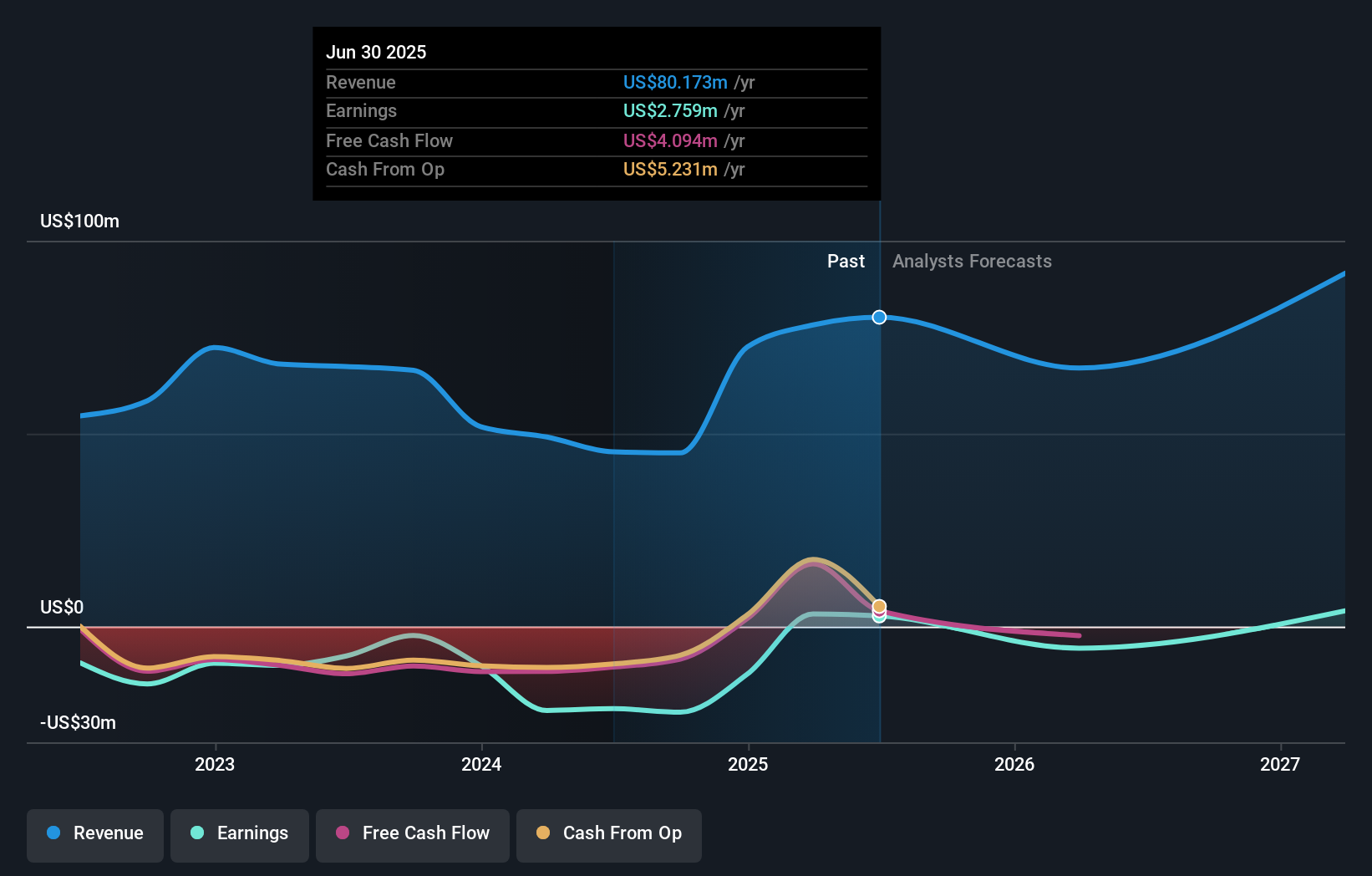
Task: Click the US$2.759m Earnings value in tooltip
Action: coord(669,110)
